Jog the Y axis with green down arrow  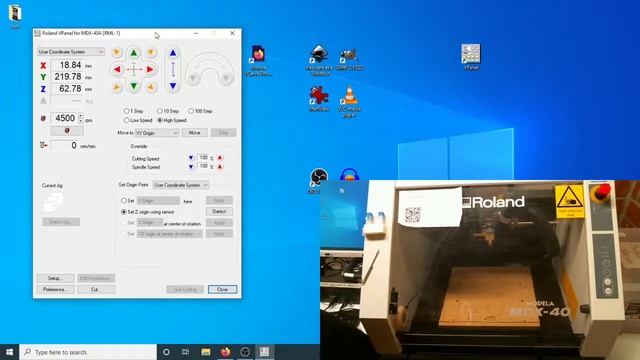click(x=134, y=86)
